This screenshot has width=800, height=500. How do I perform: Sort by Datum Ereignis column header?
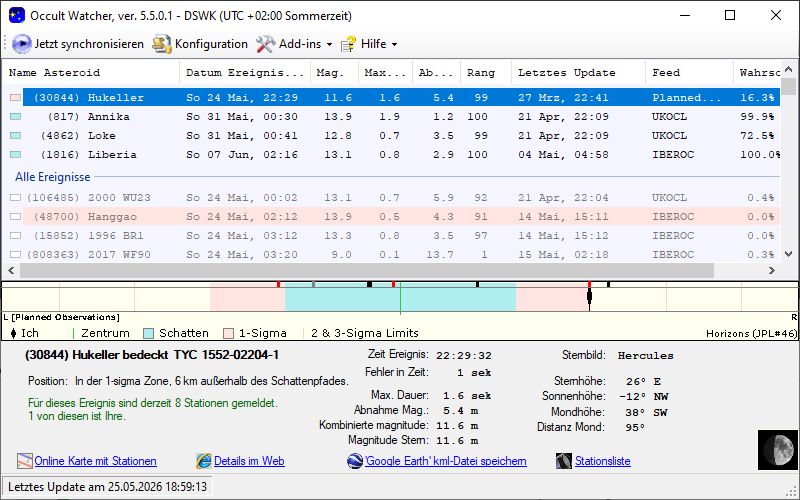pos(245,73)
